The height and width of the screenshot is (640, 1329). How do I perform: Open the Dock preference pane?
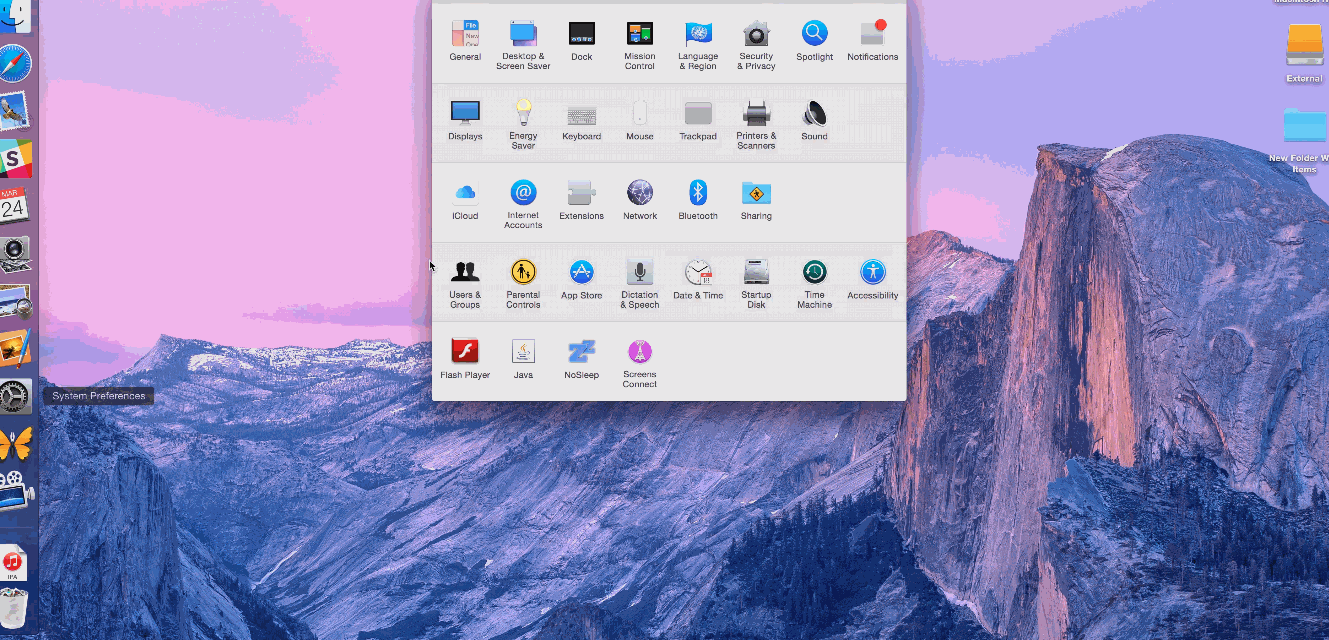click(582, 41)
